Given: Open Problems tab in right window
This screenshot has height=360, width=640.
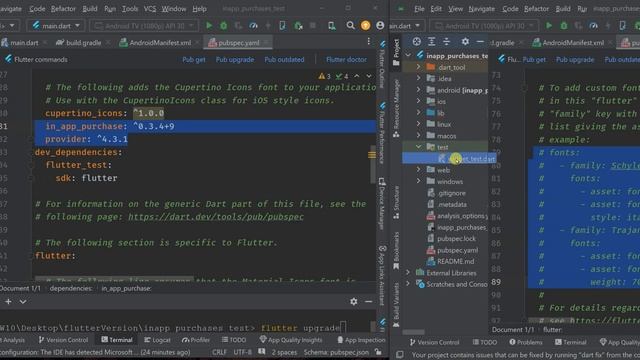Looking at the screenshot, I should click(x=527, y=342).
